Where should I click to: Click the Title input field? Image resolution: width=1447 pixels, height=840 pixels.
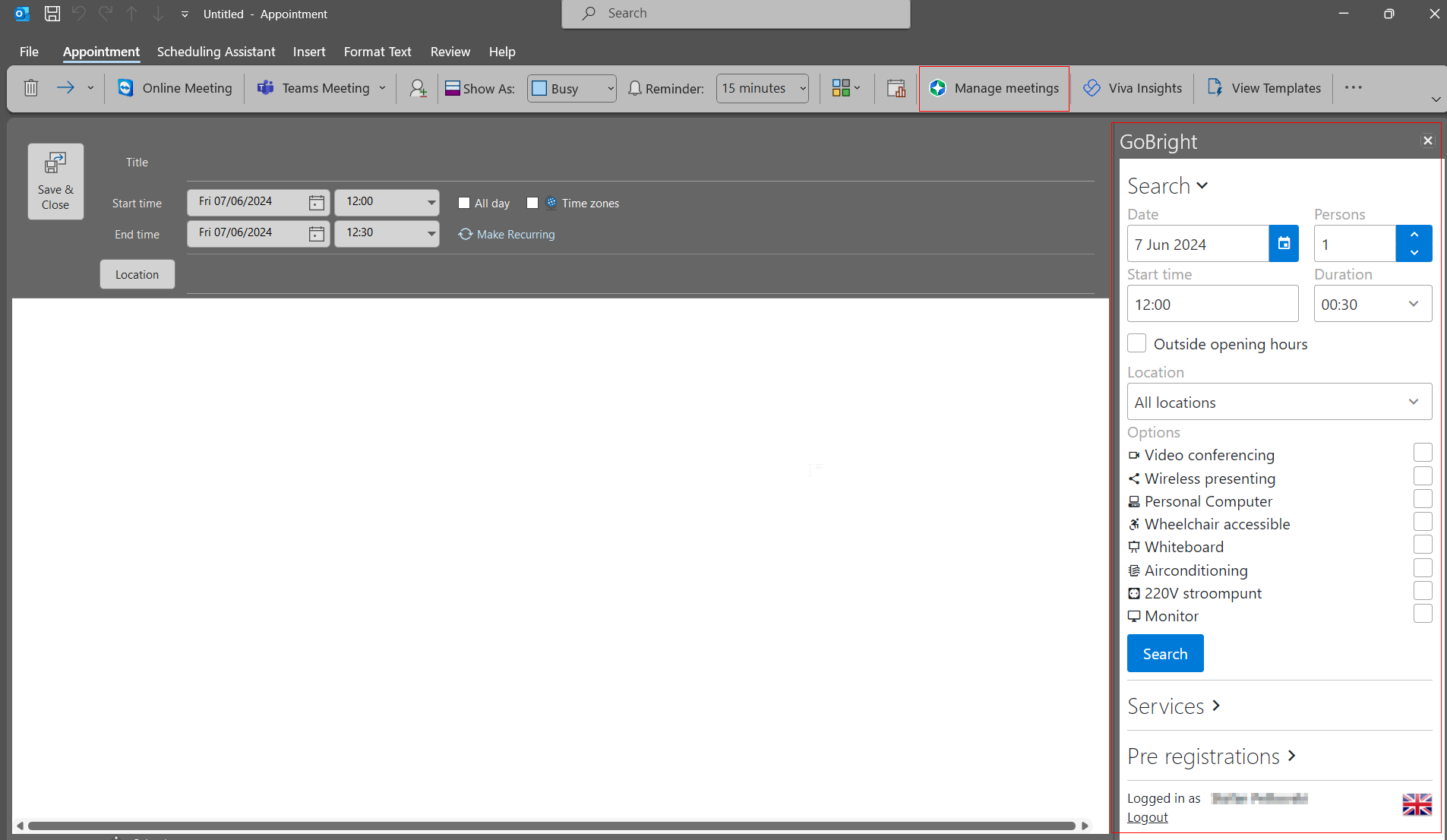click(x=640, y=163)
